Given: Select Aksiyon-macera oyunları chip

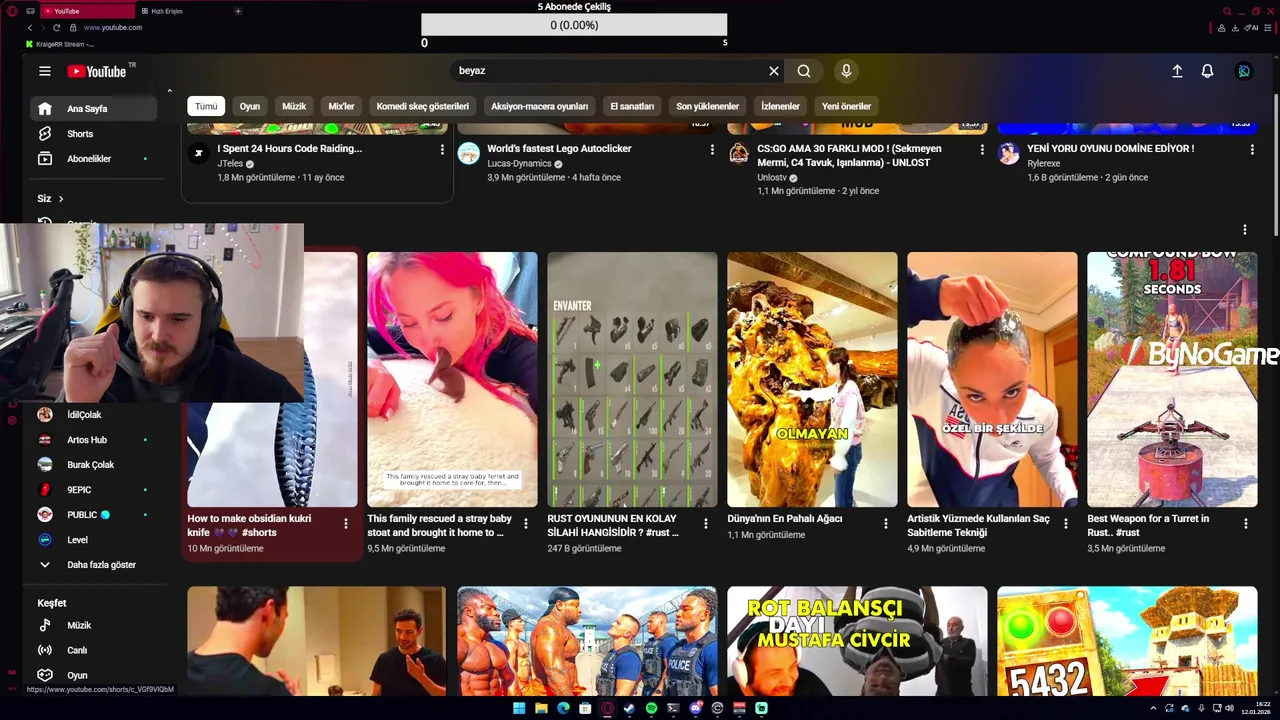Looking at the screenshot, I should 539,106.
